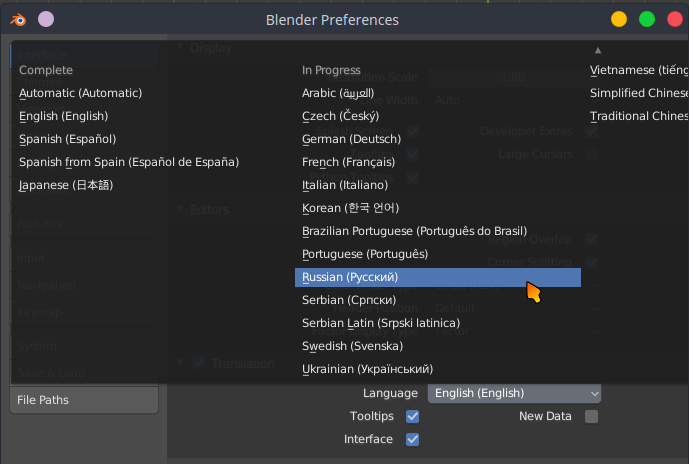Toggle the Interface translation checkbox
Screen dimensions: 689x464
[x=413, y=439]
